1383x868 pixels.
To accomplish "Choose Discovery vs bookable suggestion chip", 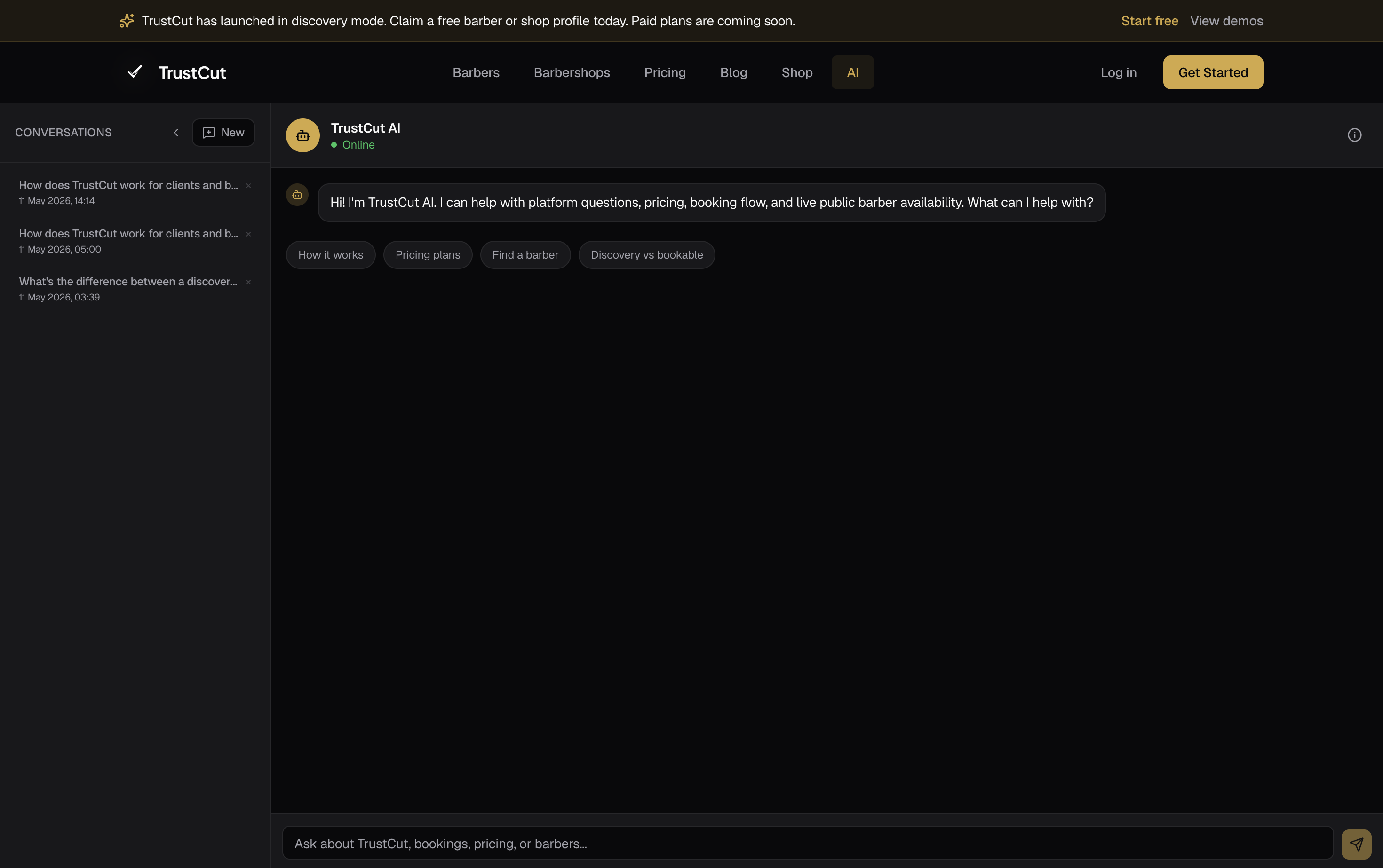I will pyautogui.click(x=647, y=255).
